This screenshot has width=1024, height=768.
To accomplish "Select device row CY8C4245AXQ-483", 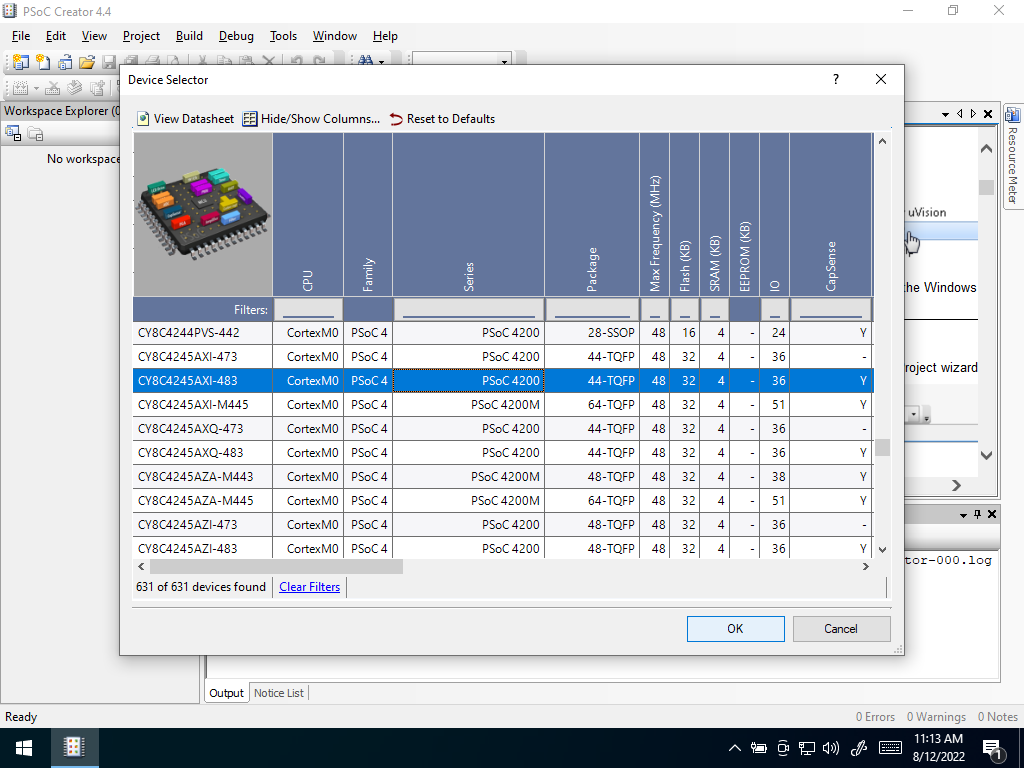I will click(503, 453).
